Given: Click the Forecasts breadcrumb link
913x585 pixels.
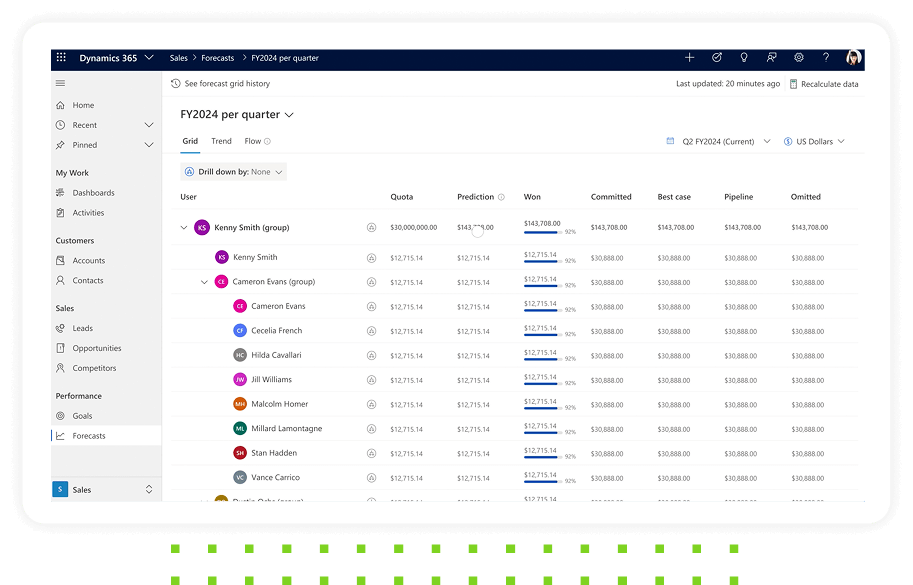Looking at the screenshot, I should 217,58.
